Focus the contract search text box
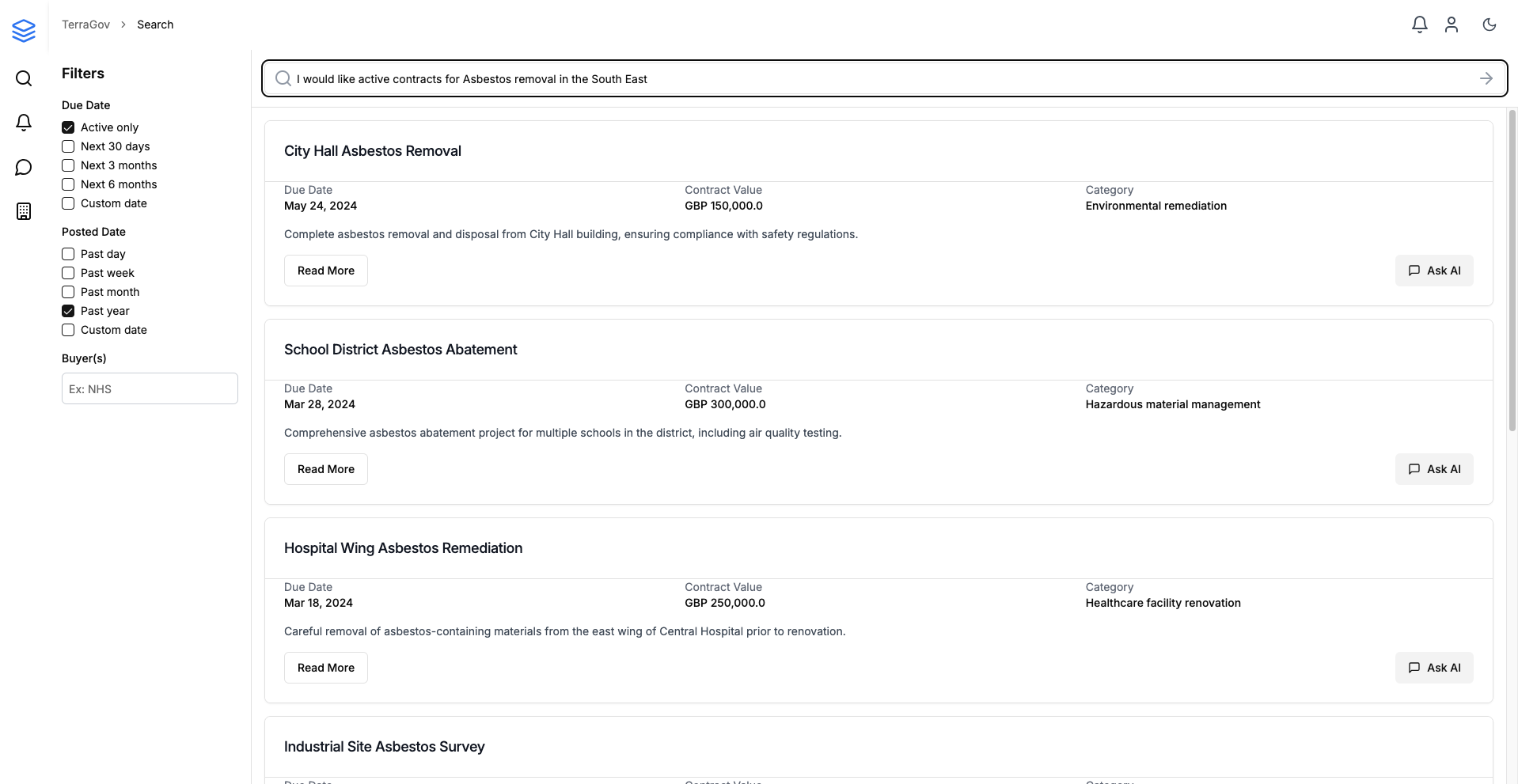The image size is (1518, 784). coord(884,78)
